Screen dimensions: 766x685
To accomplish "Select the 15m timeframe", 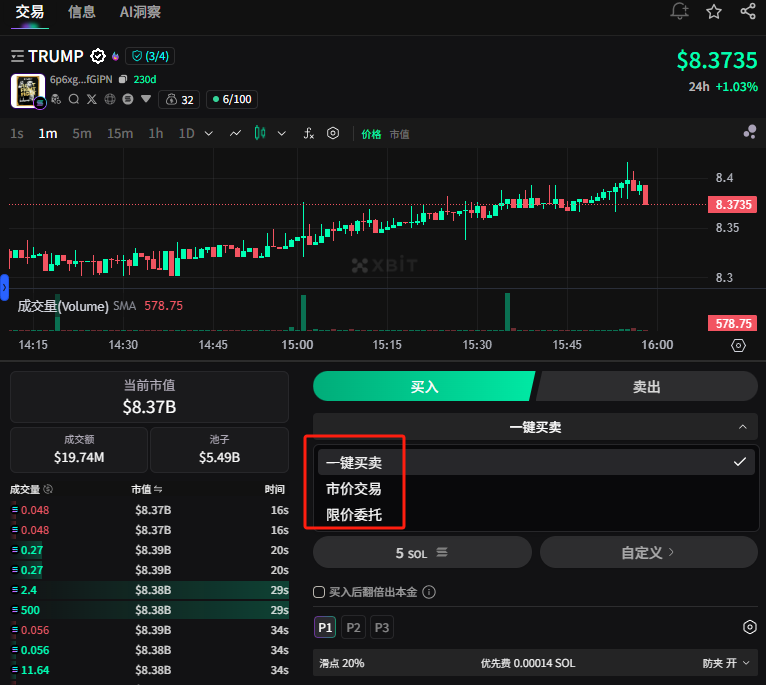I will click(x=120, y=133).
